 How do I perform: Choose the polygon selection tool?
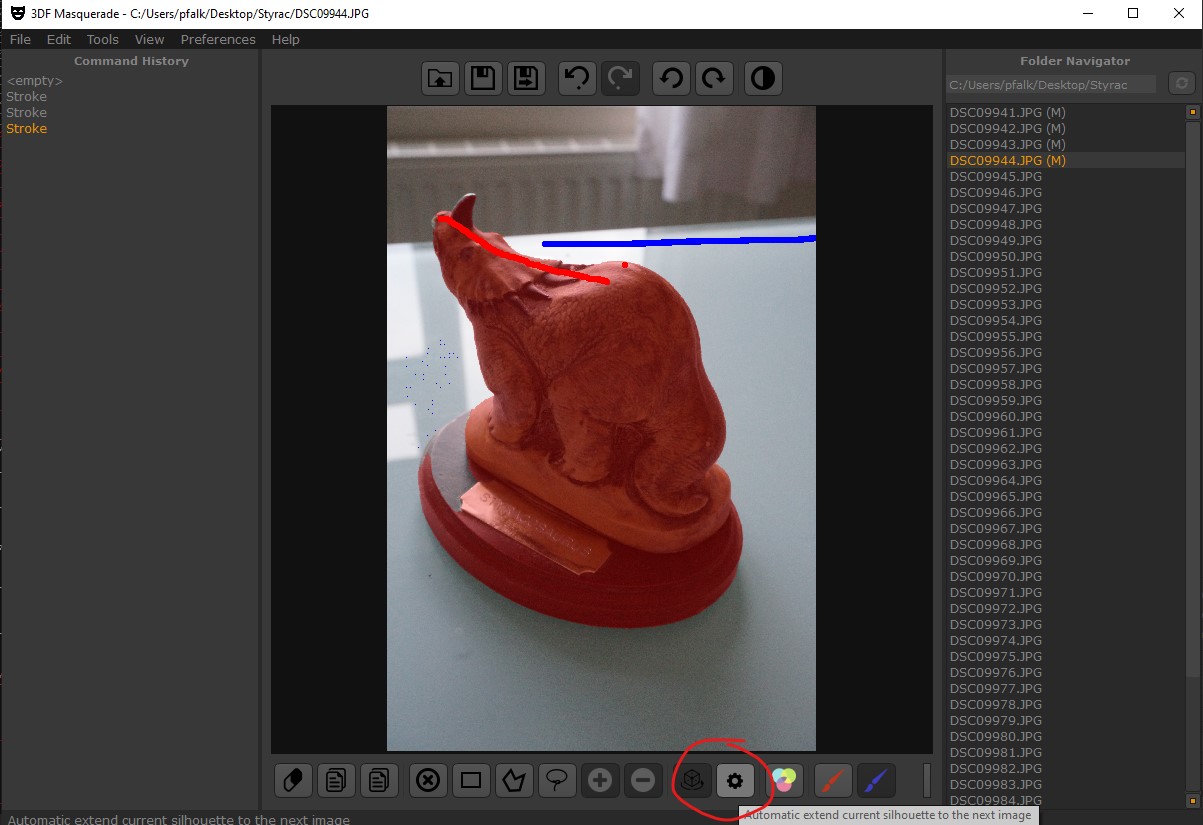(514, 781)
